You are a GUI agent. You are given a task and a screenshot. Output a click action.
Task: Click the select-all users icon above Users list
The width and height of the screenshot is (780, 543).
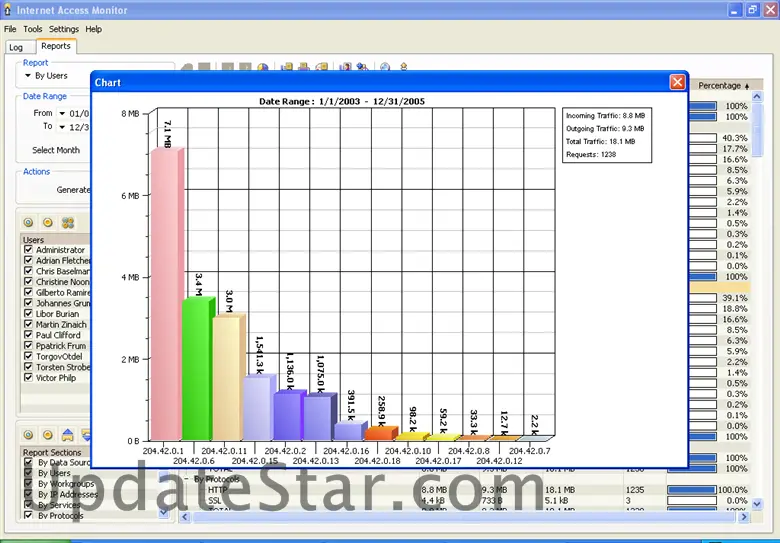click(28, 222)
